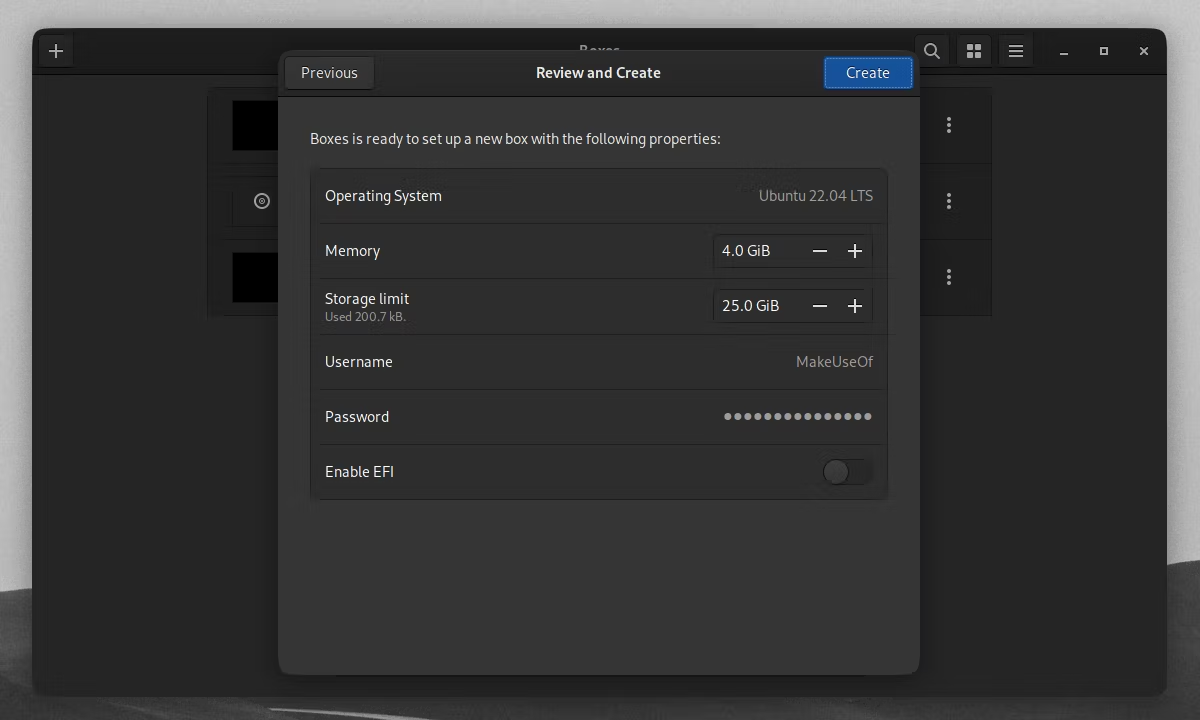This screenshot has height=720, width=1200.
Task: Open three-dot menu of second box
Action: click(949, 201)
